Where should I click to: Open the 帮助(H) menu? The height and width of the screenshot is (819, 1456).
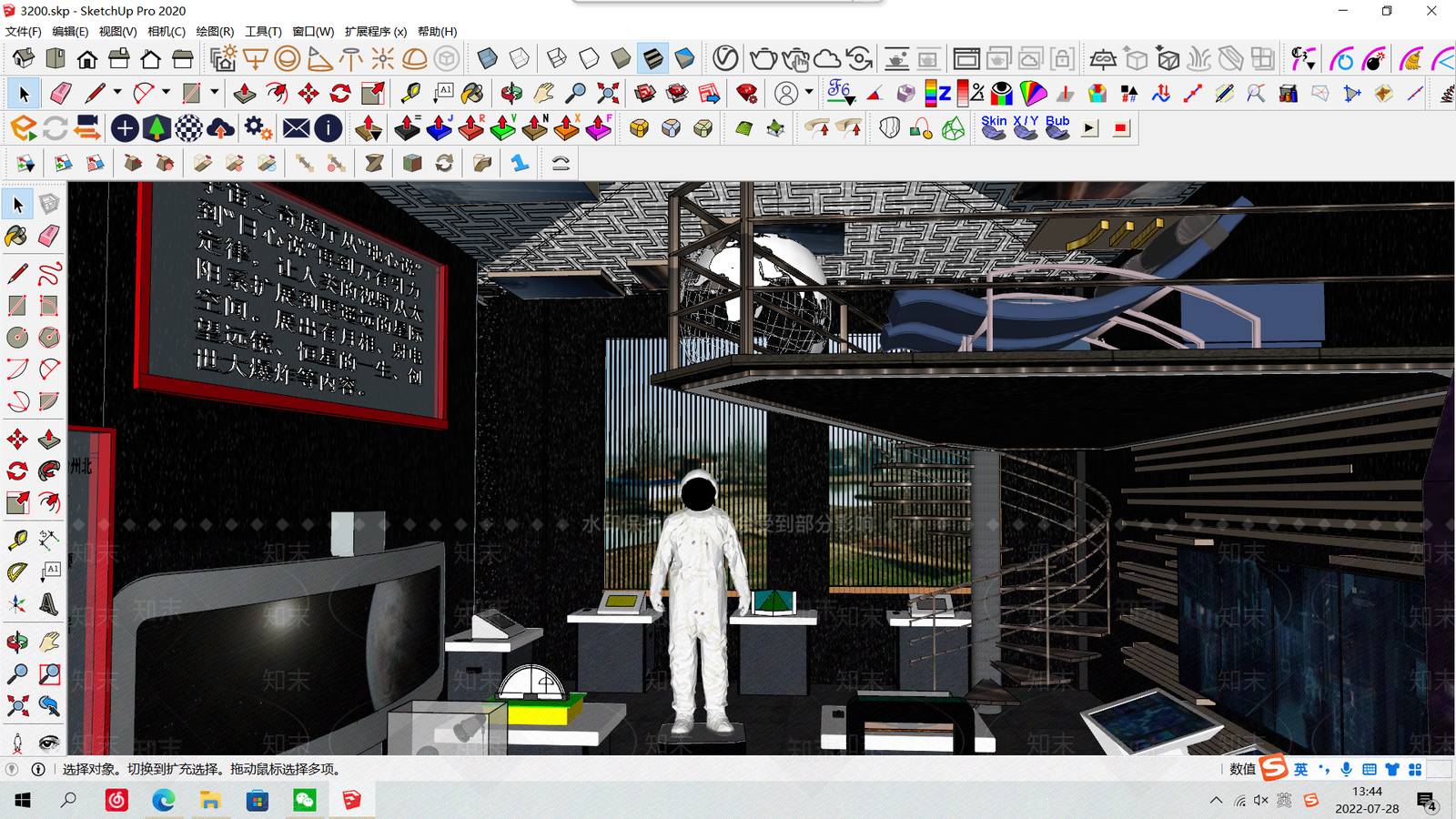[x=438, y=32]
